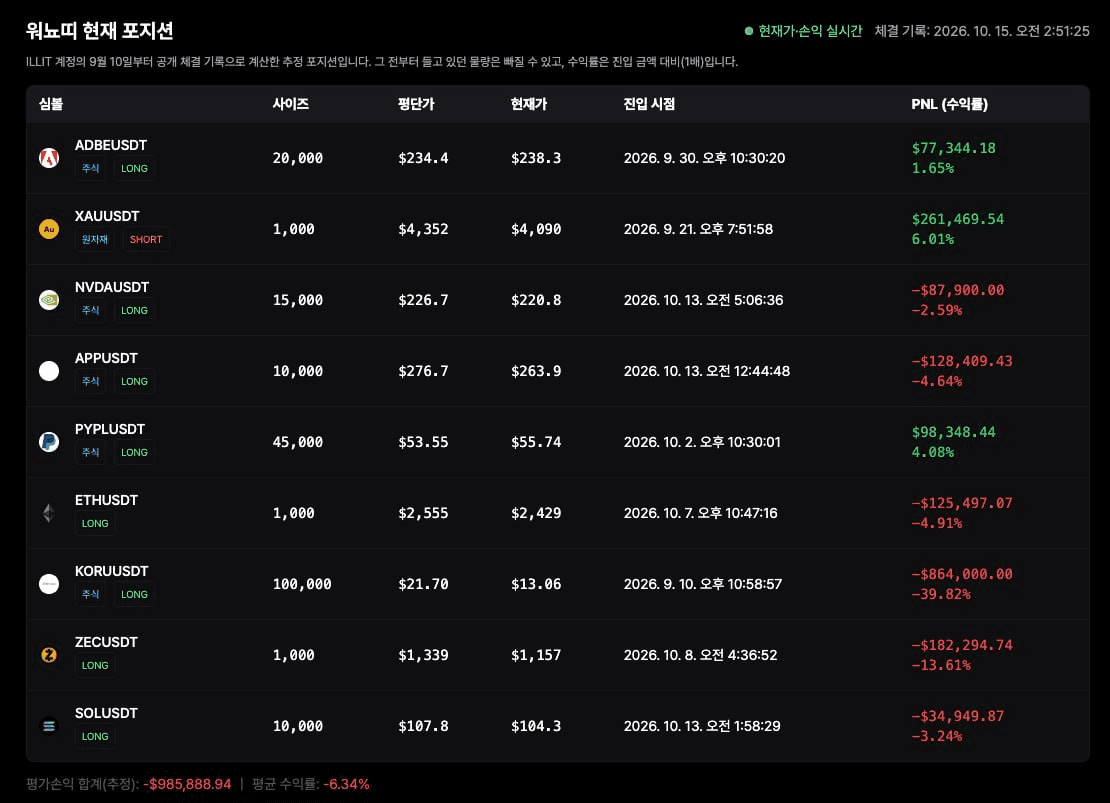Click the 현재가·손익 실시간 status label
This screenshot has width=1110, height=803.
[x=811, y=31]
